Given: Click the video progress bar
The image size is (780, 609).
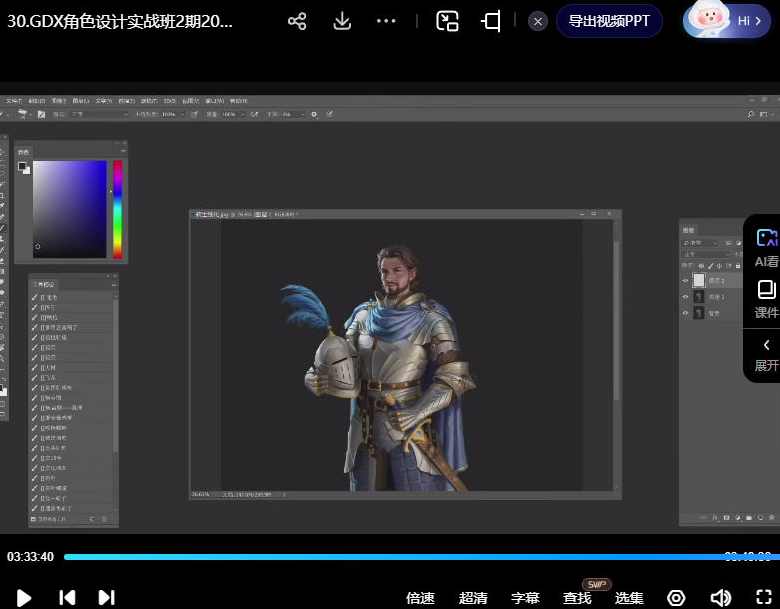Looking at the screenshot, I should point(400,557).
